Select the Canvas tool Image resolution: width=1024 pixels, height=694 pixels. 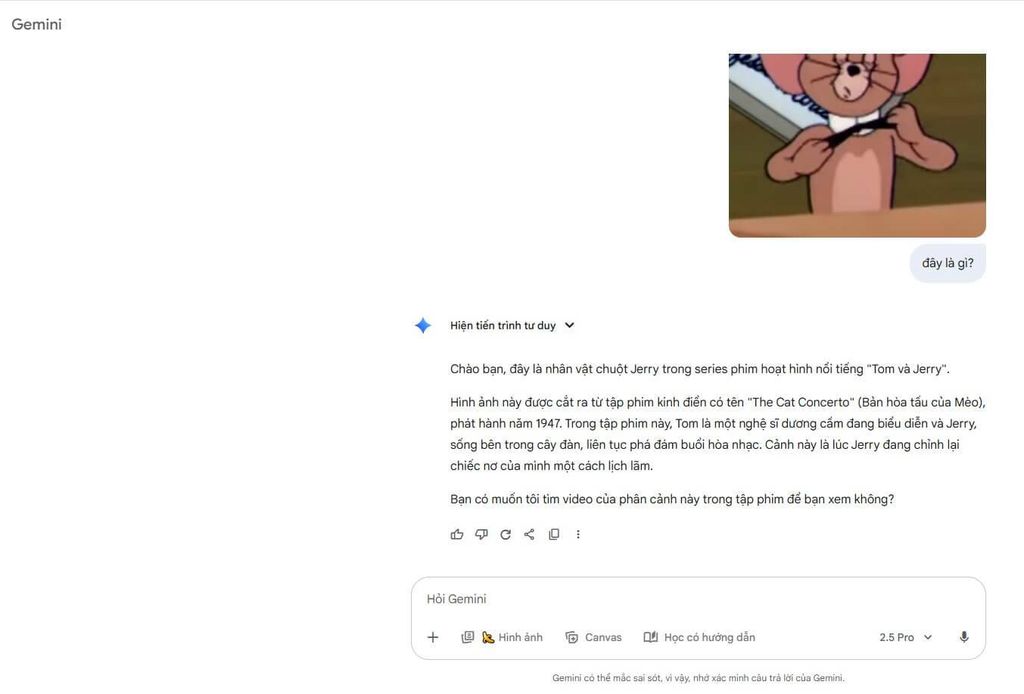pos(594,637)
